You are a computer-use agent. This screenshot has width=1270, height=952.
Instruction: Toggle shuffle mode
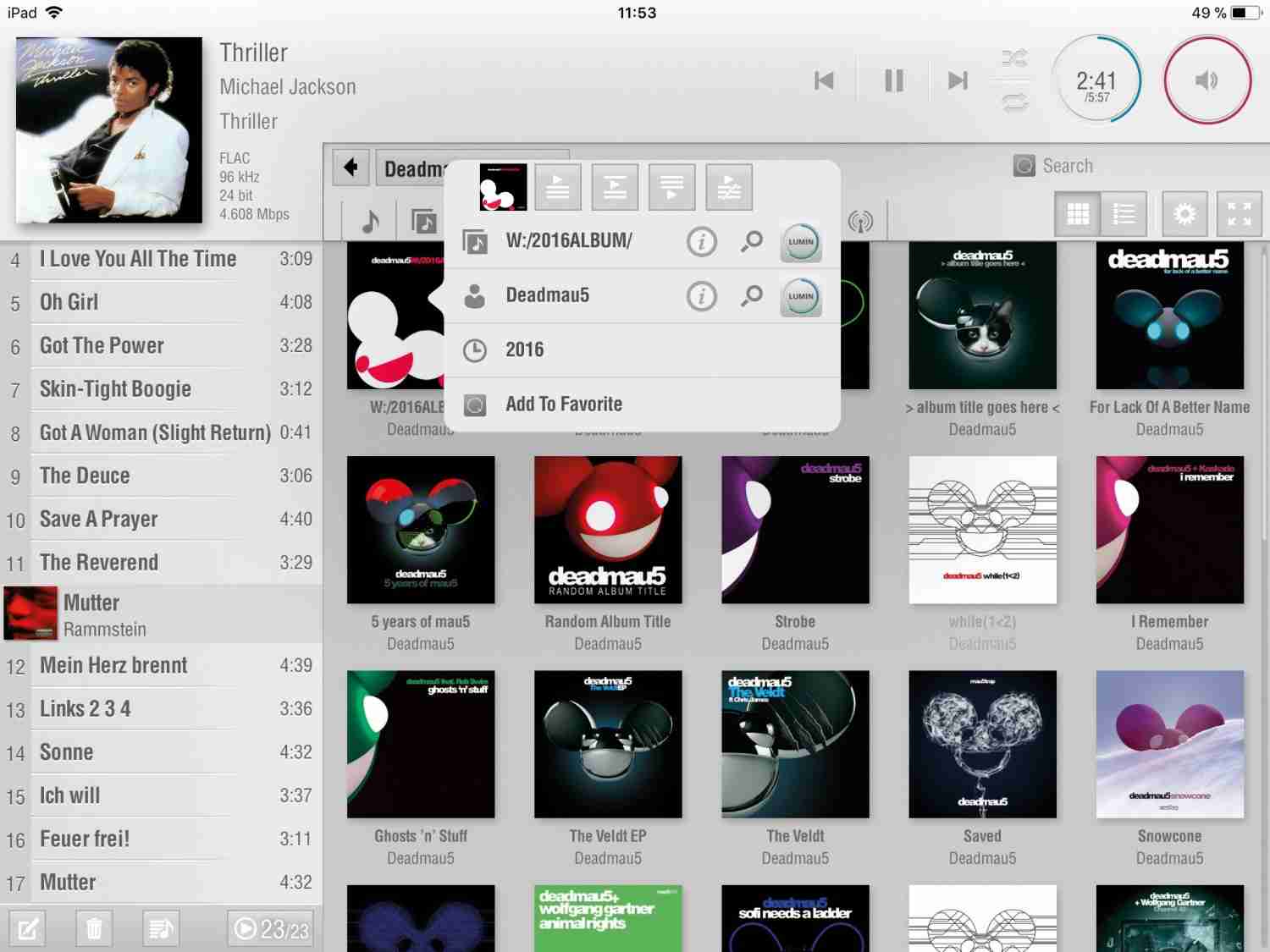[x=1014, y=58]
